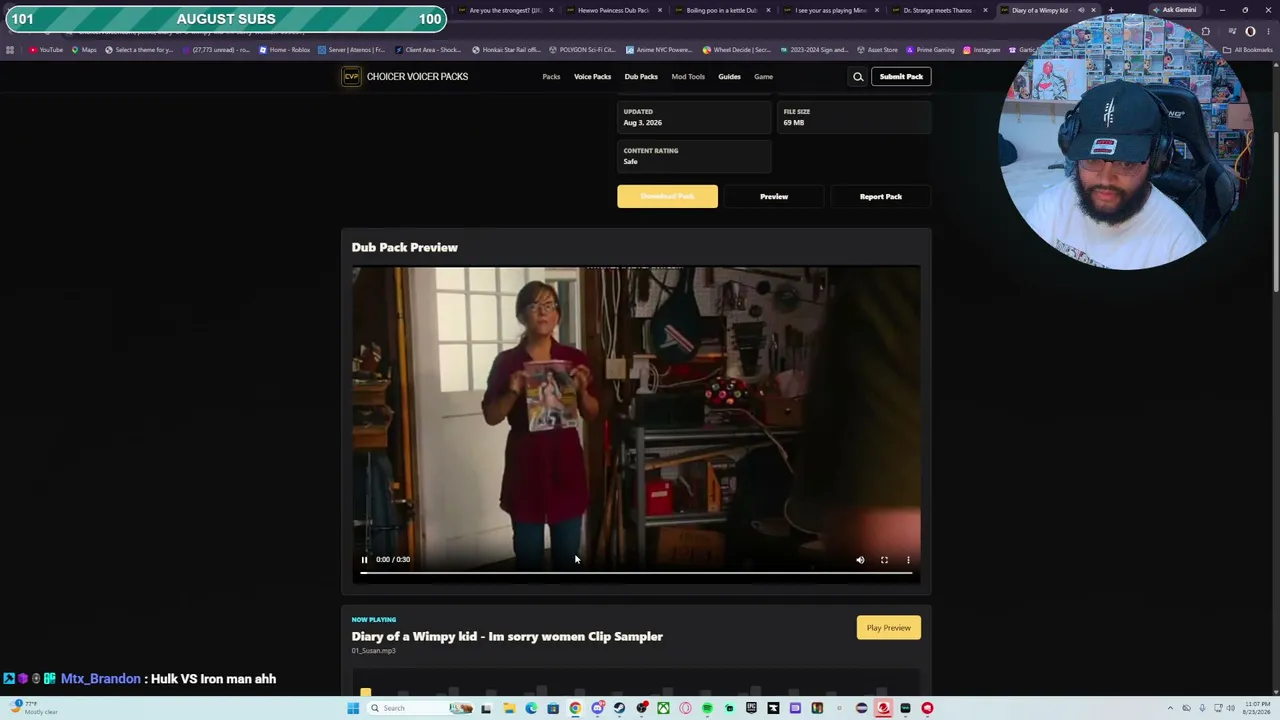
Task: Switch to 'I see your ass playing Minecraft' tab
Action: (830, 10)
